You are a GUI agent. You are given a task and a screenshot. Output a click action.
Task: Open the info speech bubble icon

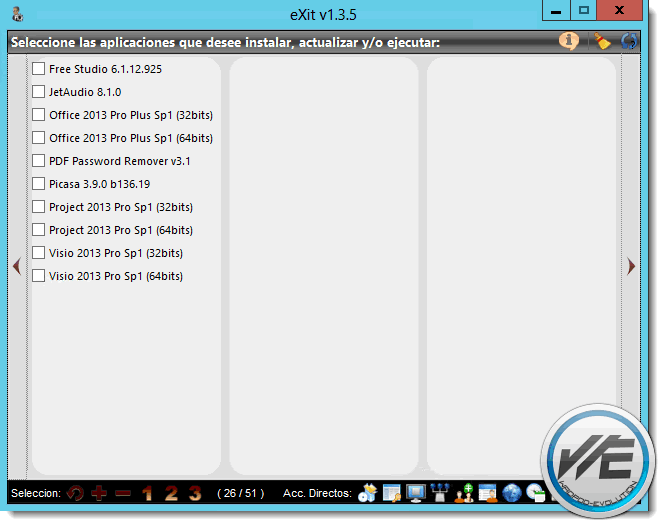(569, 42)
